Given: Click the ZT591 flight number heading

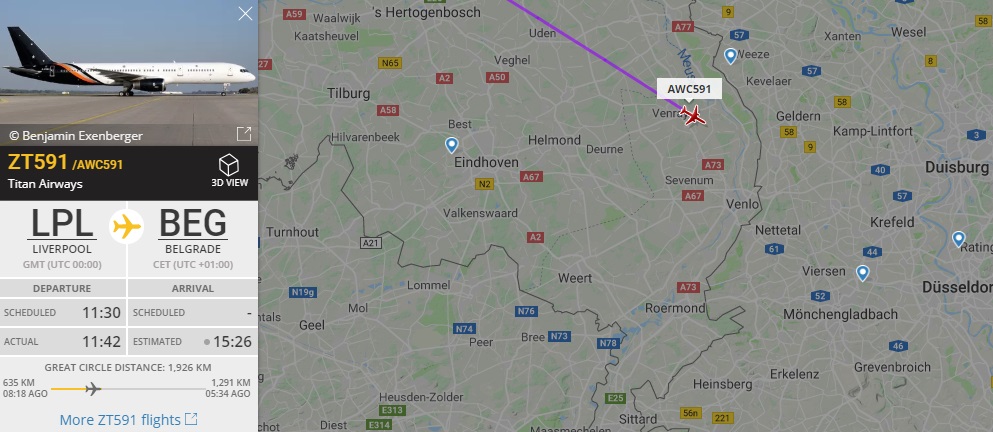Looking at the screenshot, I should [37, 162].
